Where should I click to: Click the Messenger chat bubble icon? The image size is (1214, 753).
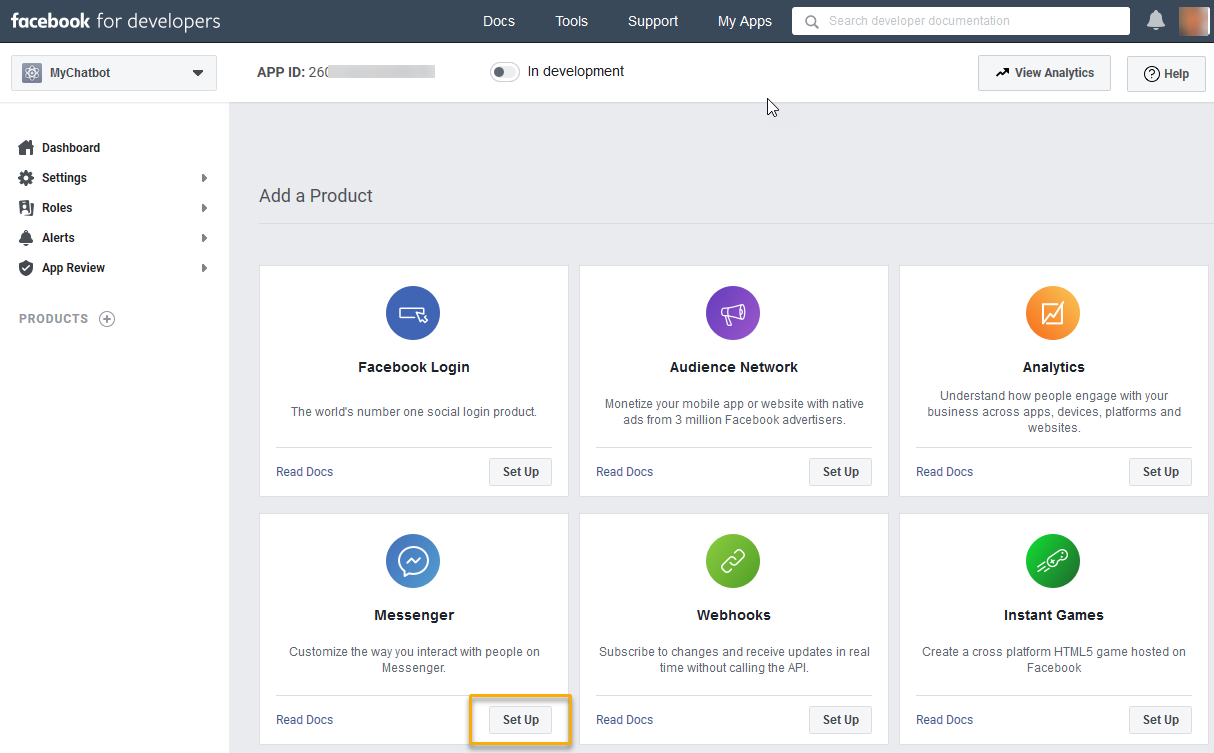tap(413, 560)
